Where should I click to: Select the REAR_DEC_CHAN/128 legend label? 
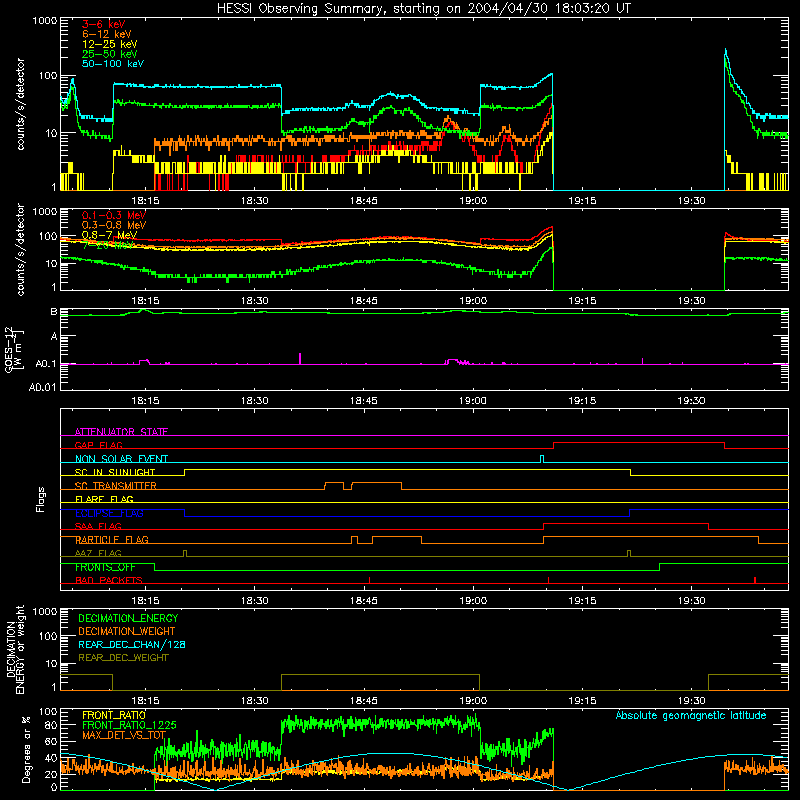click(x=132, y=644)
